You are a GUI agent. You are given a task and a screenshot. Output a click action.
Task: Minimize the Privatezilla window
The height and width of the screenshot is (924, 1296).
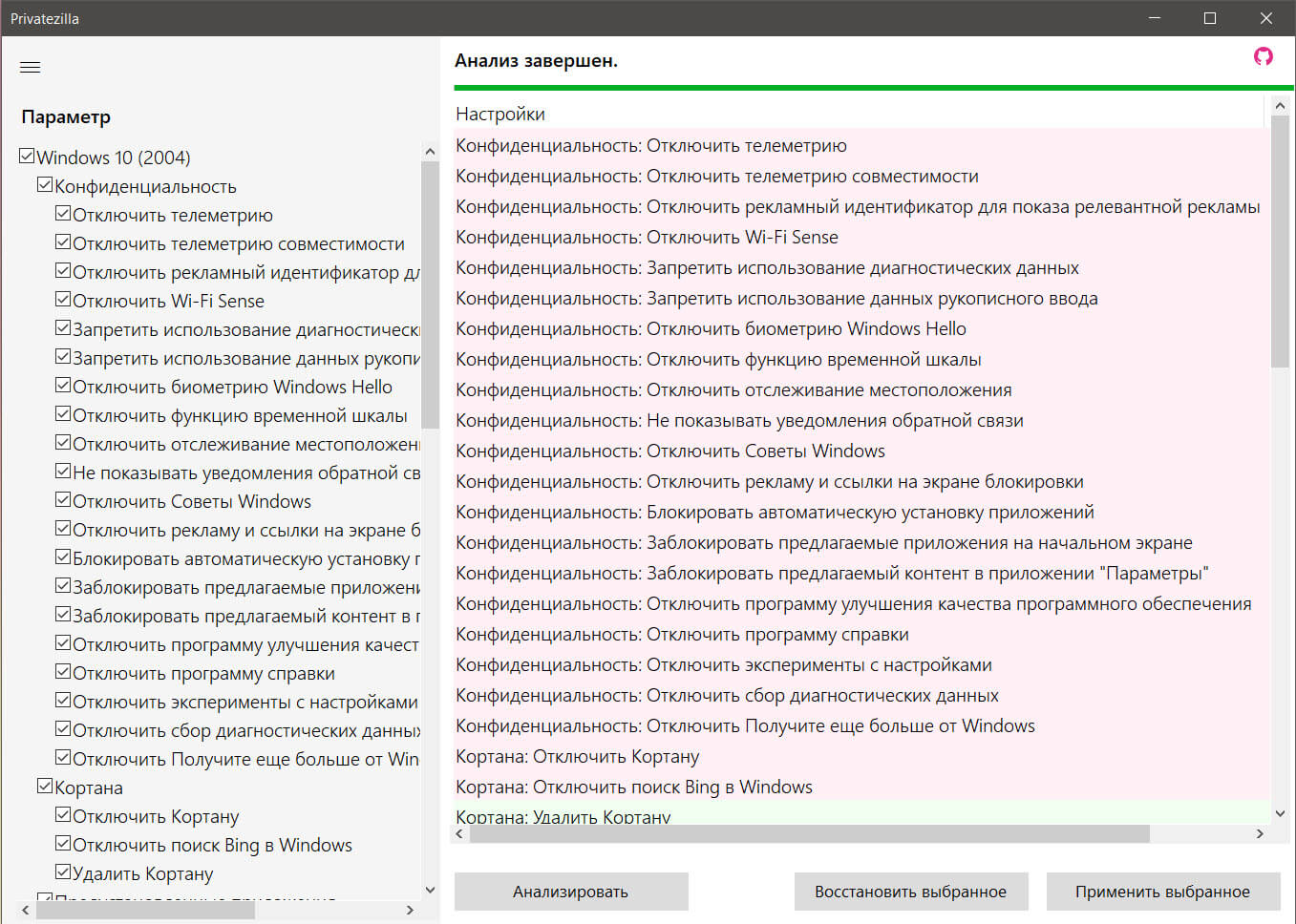pyautogui.click(x=1155, y=18)
